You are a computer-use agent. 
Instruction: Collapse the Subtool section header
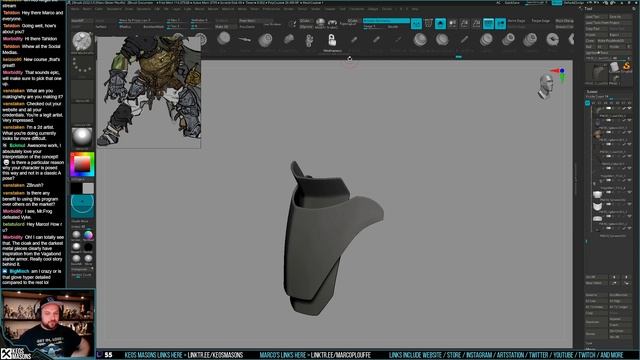tap(592, 91)
